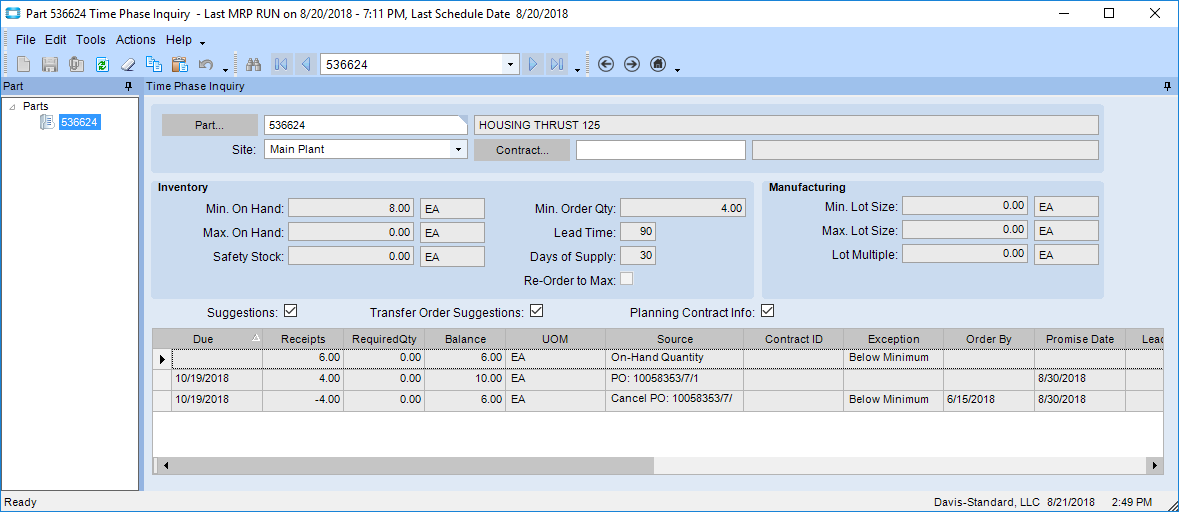Click the Part... button
The image size is (1179, 512).
210,125
